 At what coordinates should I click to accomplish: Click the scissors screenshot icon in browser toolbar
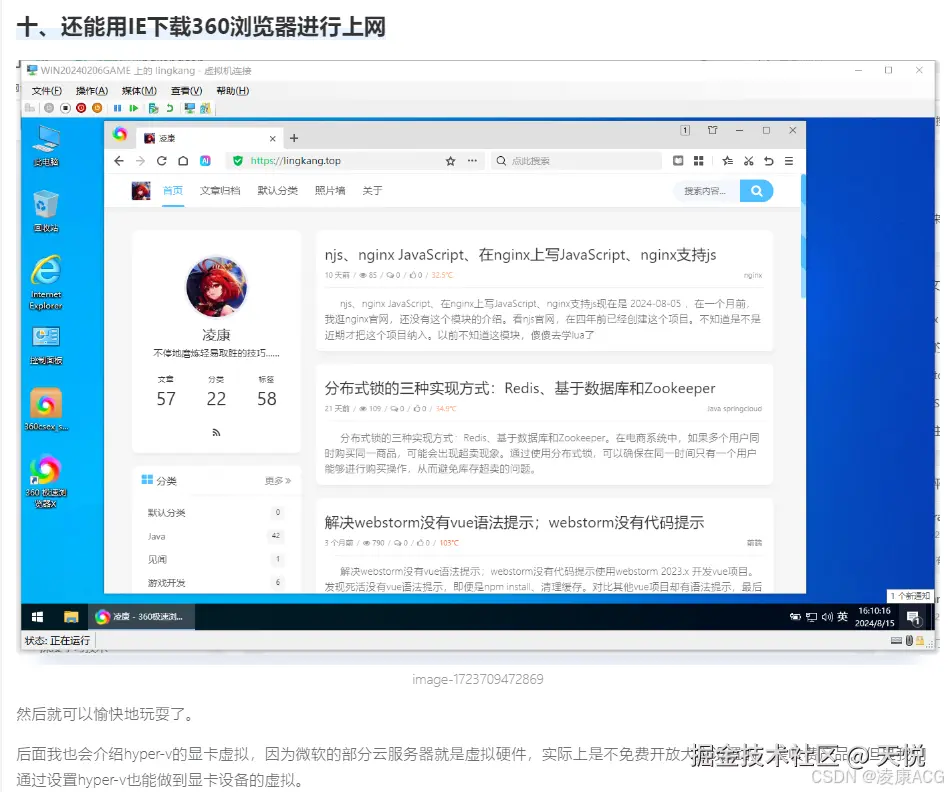pos(747,162)
